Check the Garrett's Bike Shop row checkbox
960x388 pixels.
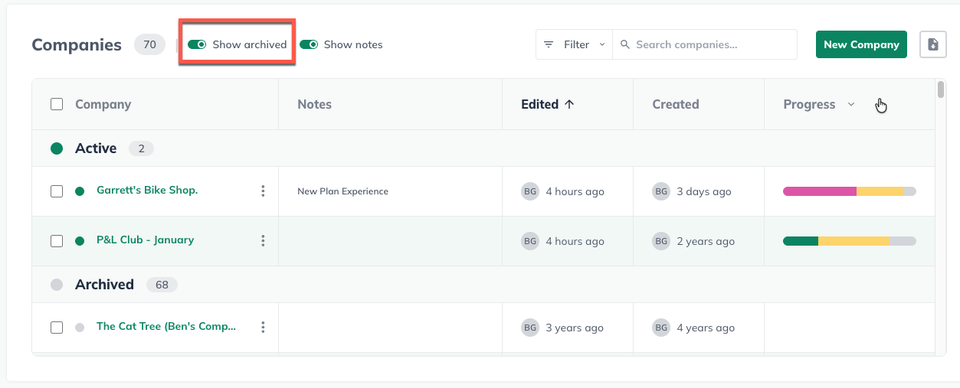tap(56, 192)
